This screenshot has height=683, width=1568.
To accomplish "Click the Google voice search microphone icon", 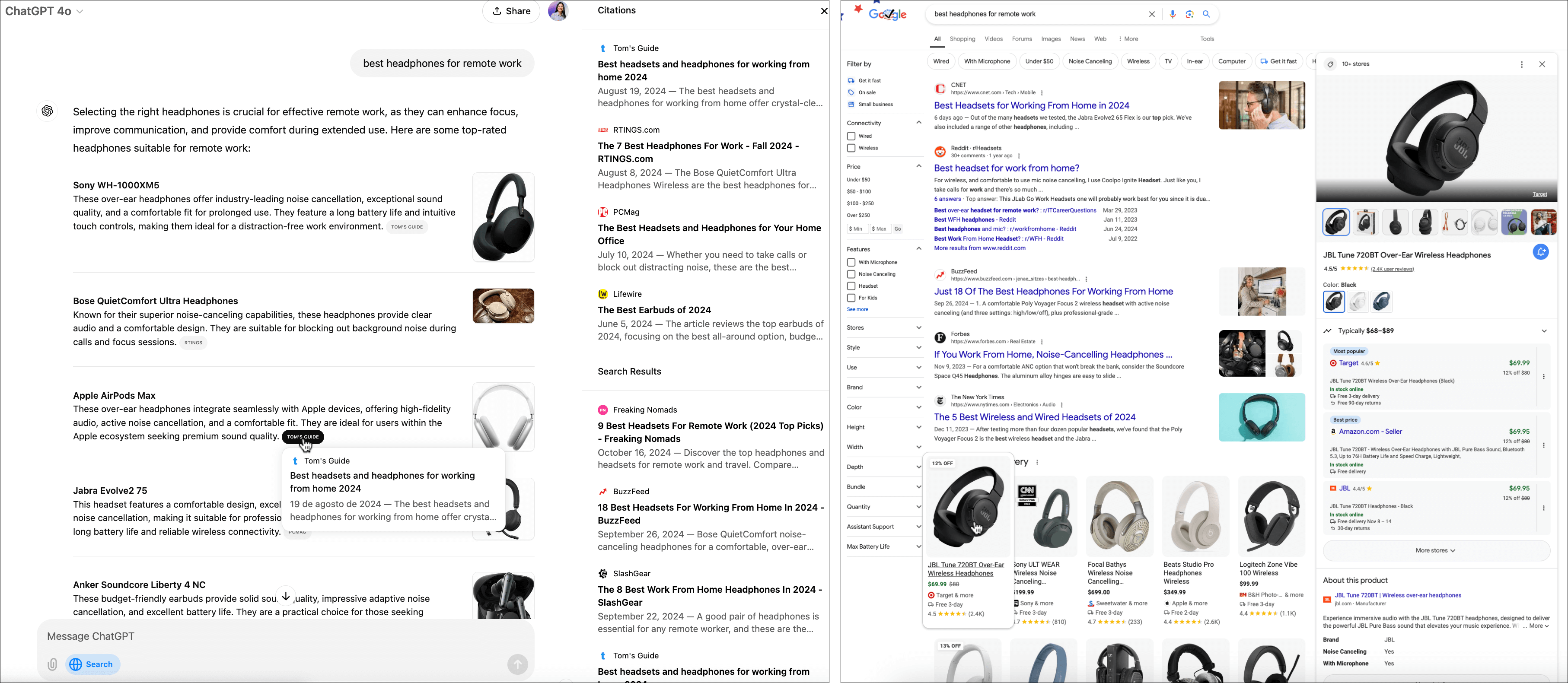I will point(1173,14).
